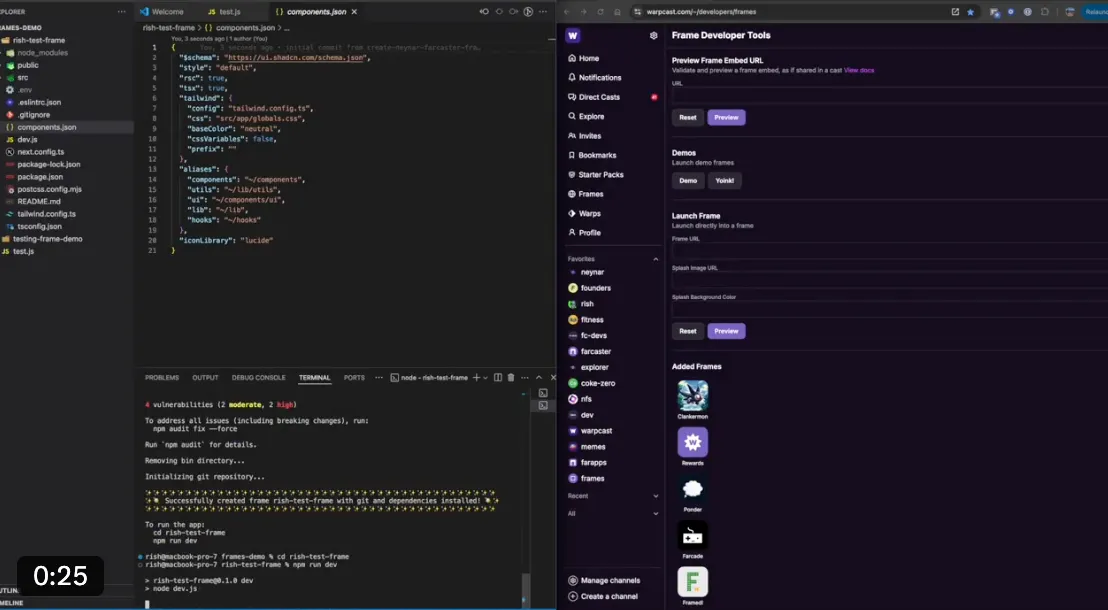Click Manage channels
Viewport: 1108px width, 610px height.
tap(604, 580)
